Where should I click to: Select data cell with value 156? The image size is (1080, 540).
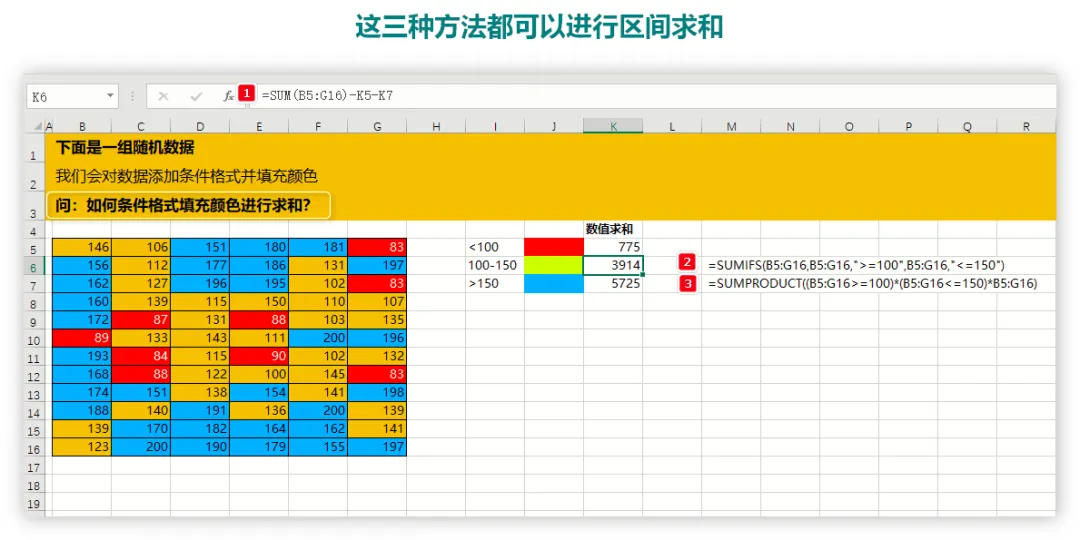82,265
